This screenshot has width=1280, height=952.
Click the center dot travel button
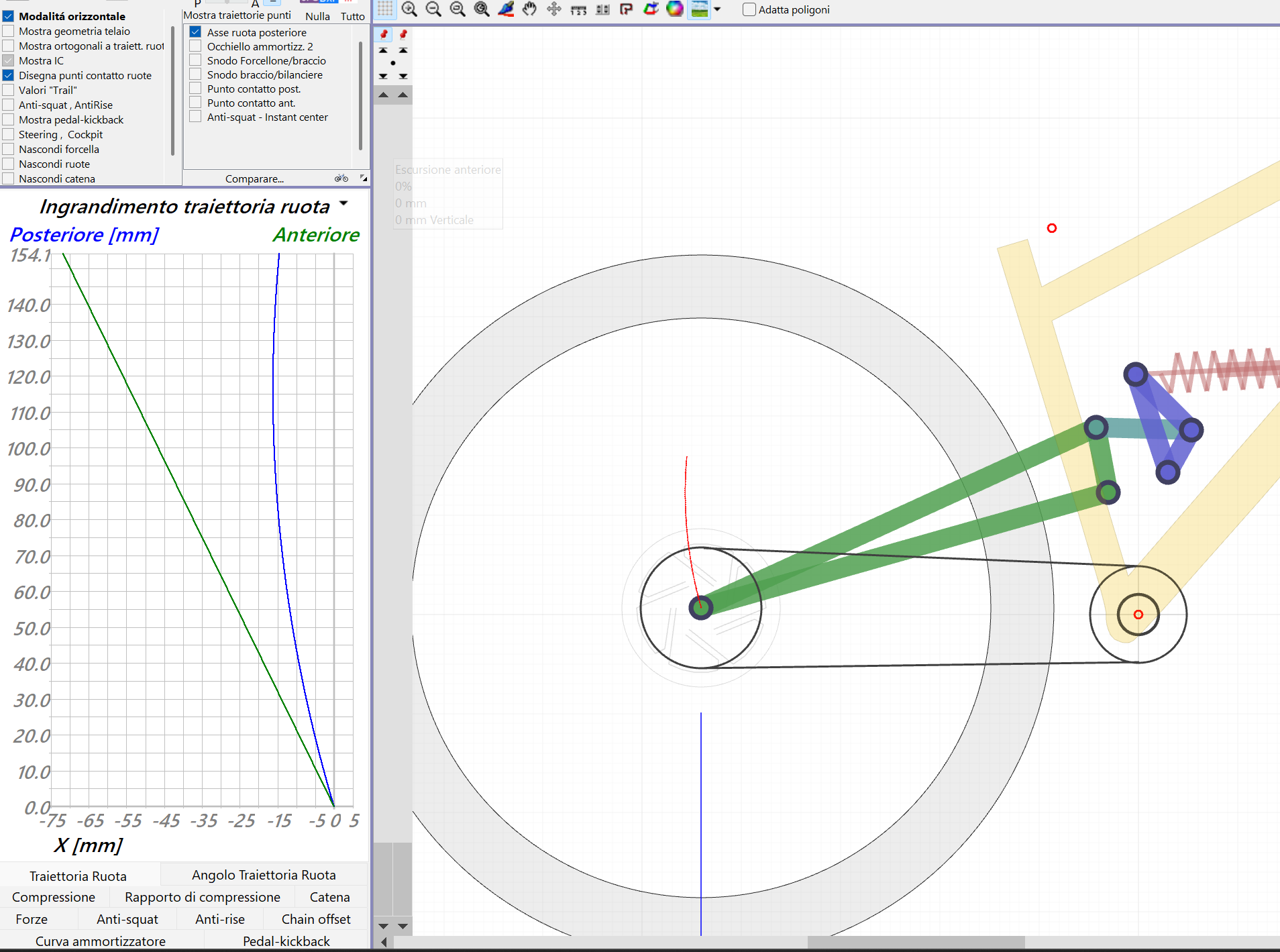tap(393, 63)
